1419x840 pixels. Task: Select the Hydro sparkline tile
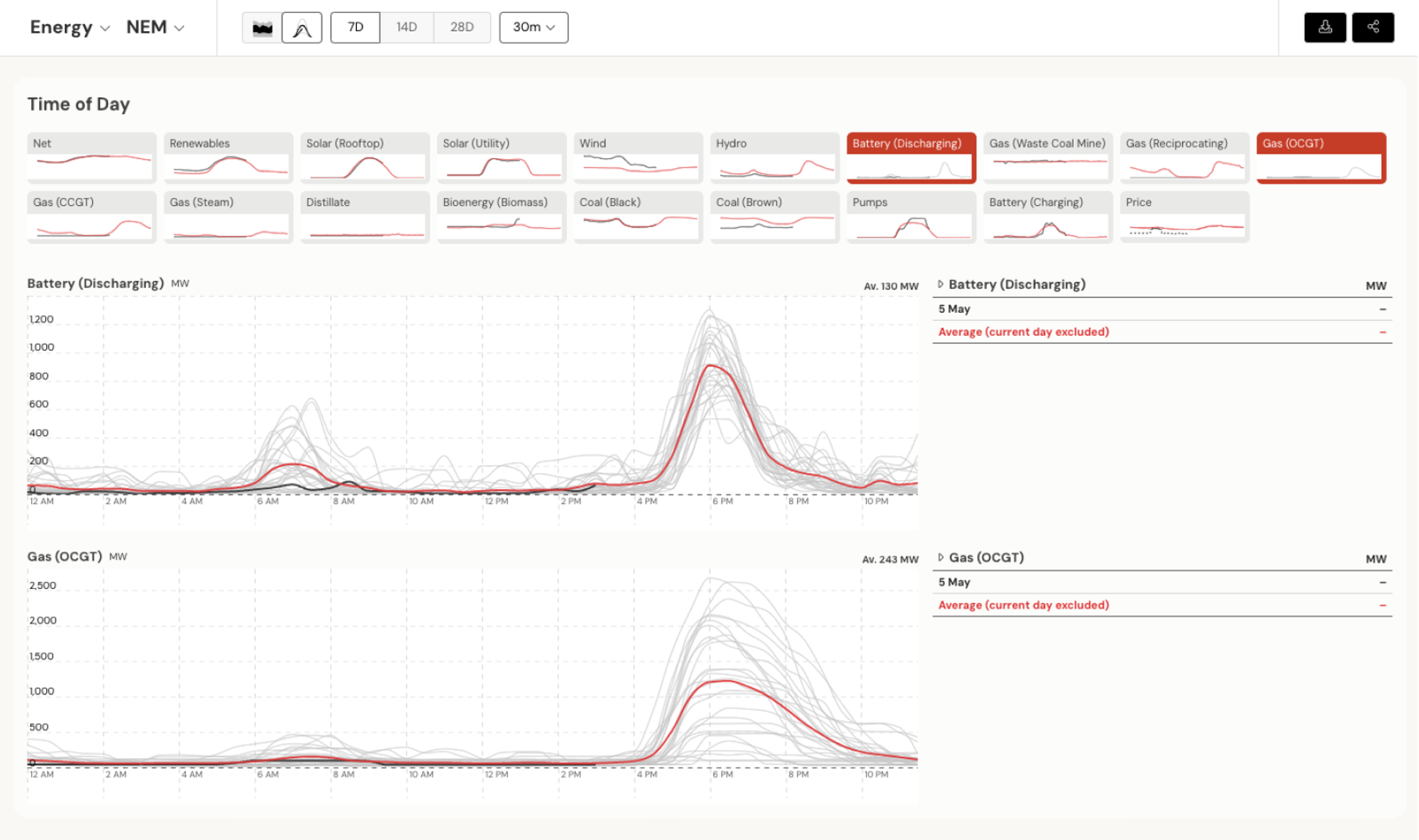(x=774, y=157)
